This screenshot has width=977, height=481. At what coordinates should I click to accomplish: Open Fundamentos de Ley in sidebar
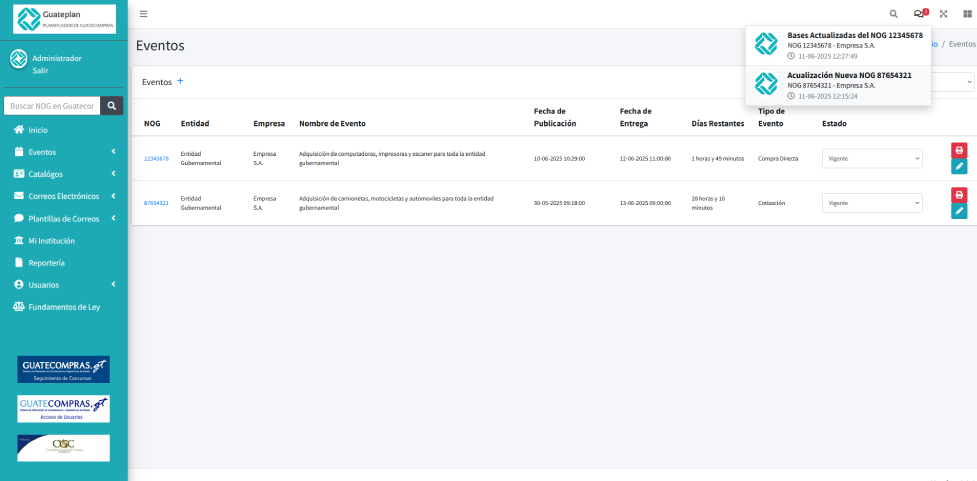pos(63,307)
